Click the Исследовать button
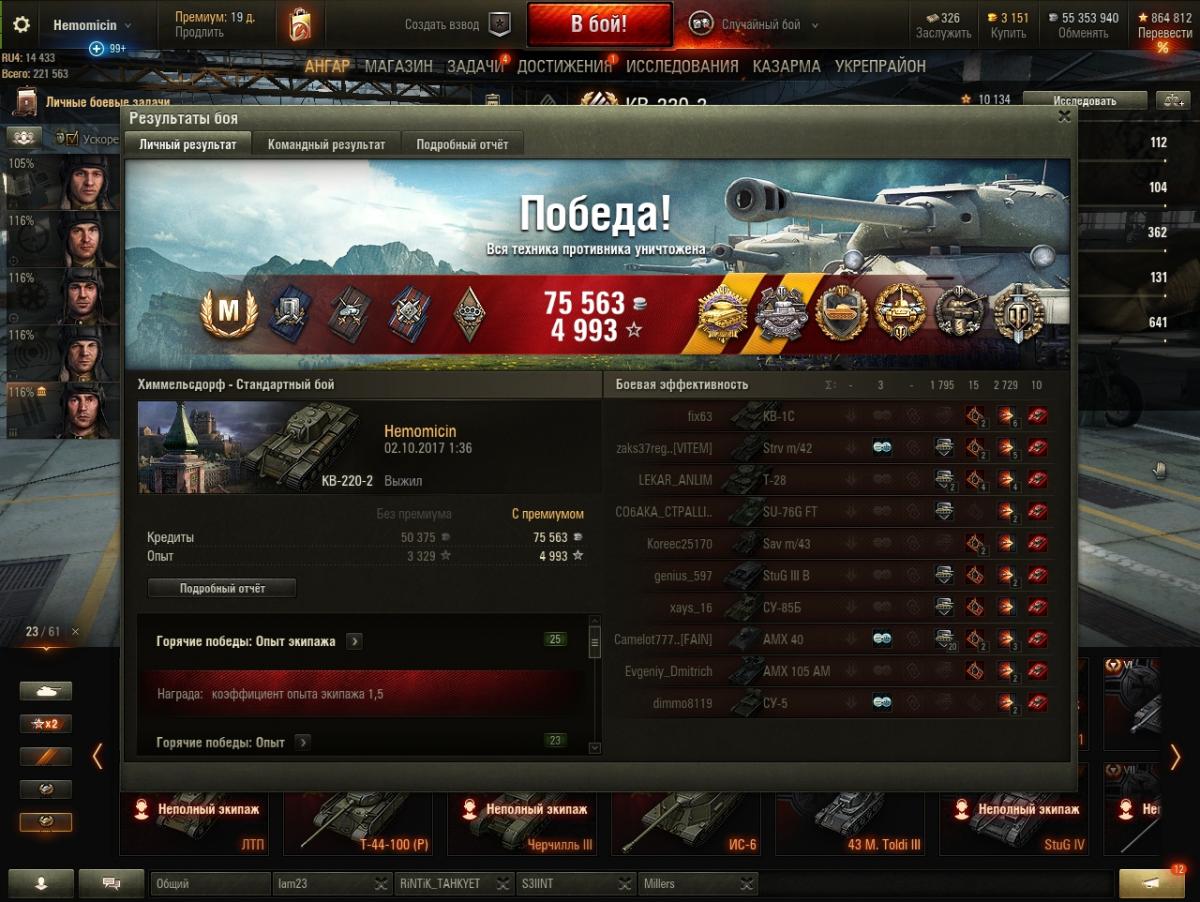This screenshot has width=1200, height=902. point(1084,100)
